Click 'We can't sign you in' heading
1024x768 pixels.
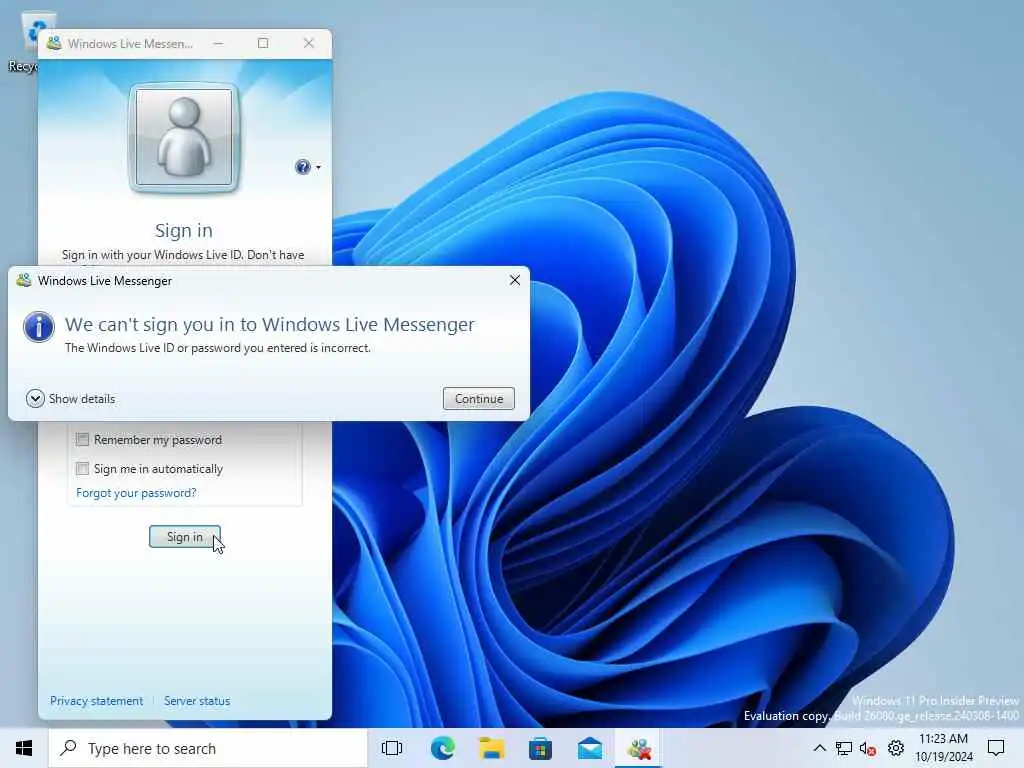pyautogui.click(x=270, y=325)
